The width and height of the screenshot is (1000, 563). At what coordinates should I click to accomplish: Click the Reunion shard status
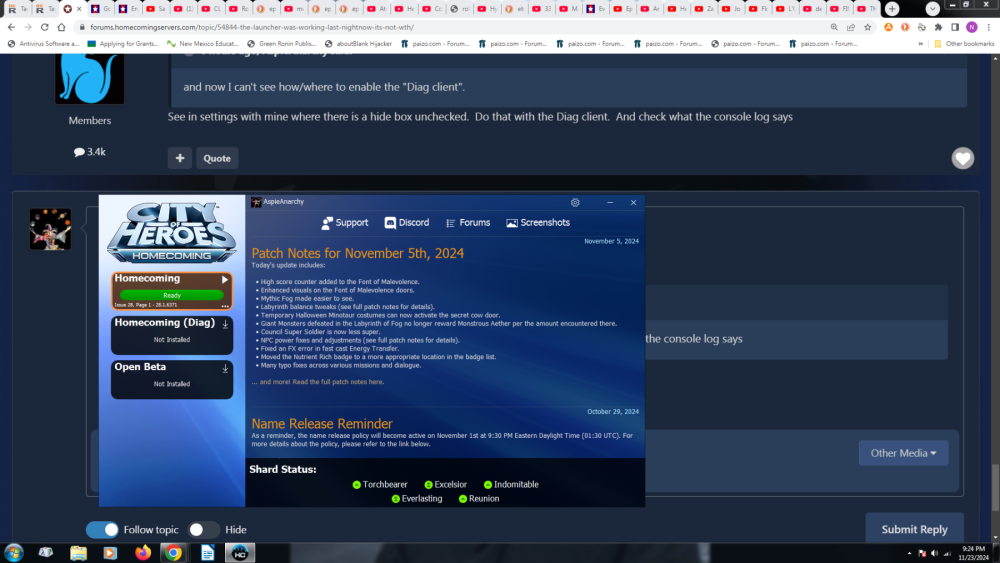(x=478, y=499)
